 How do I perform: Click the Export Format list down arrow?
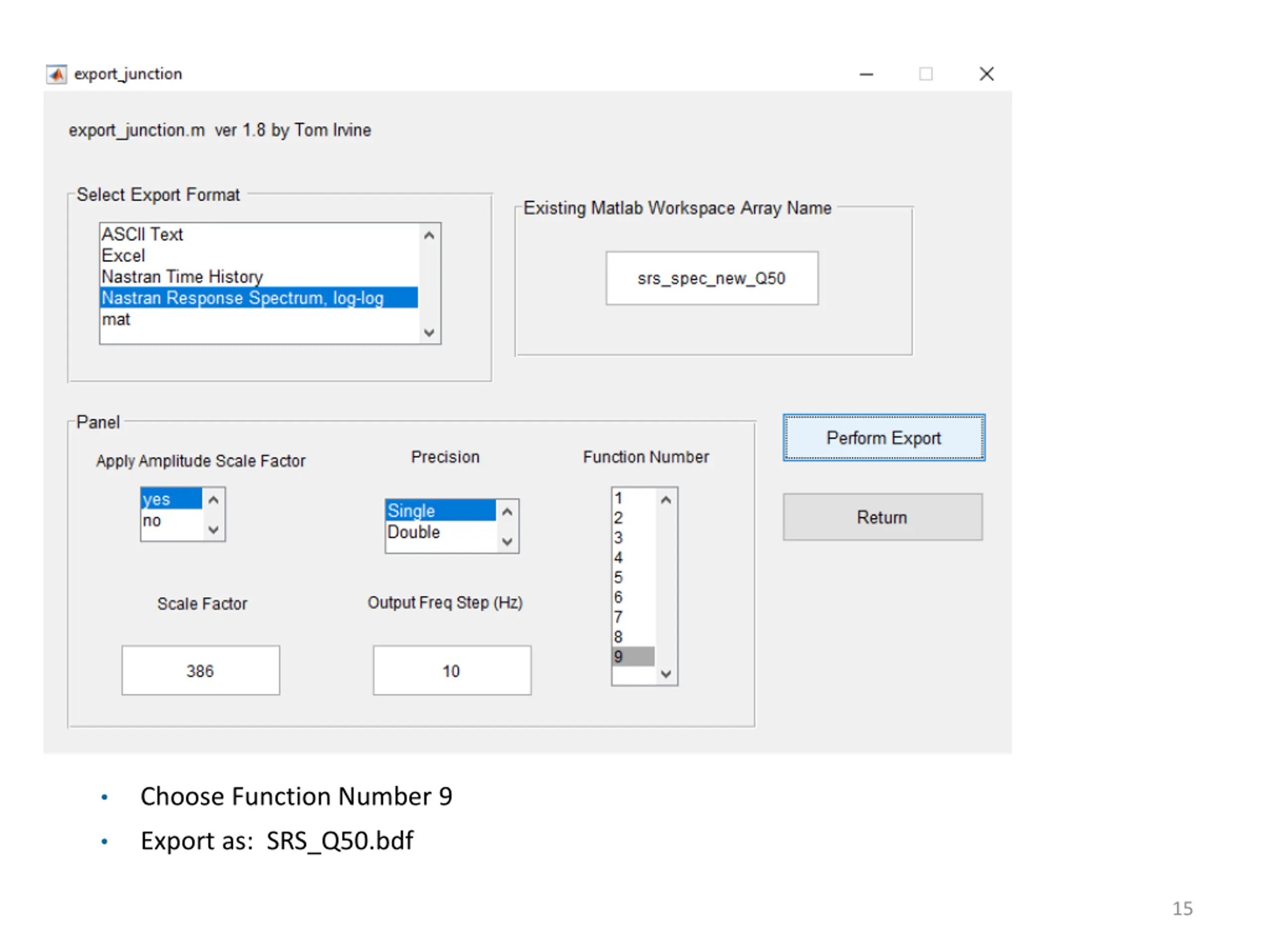429,332
